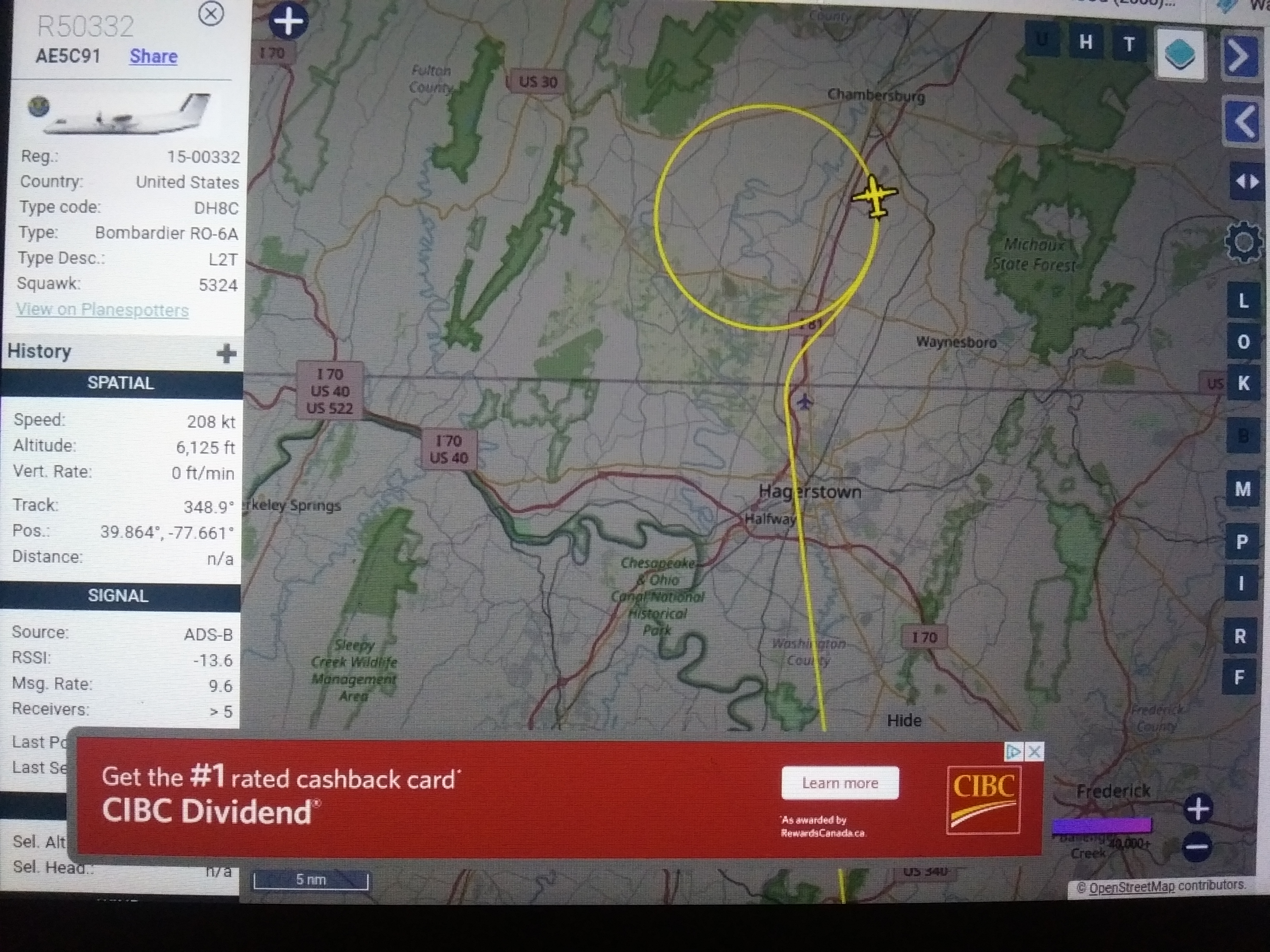This screenshot has height=952, width=1270.
Task: Click the Pos. coordinates value
Action: point(167,532)
